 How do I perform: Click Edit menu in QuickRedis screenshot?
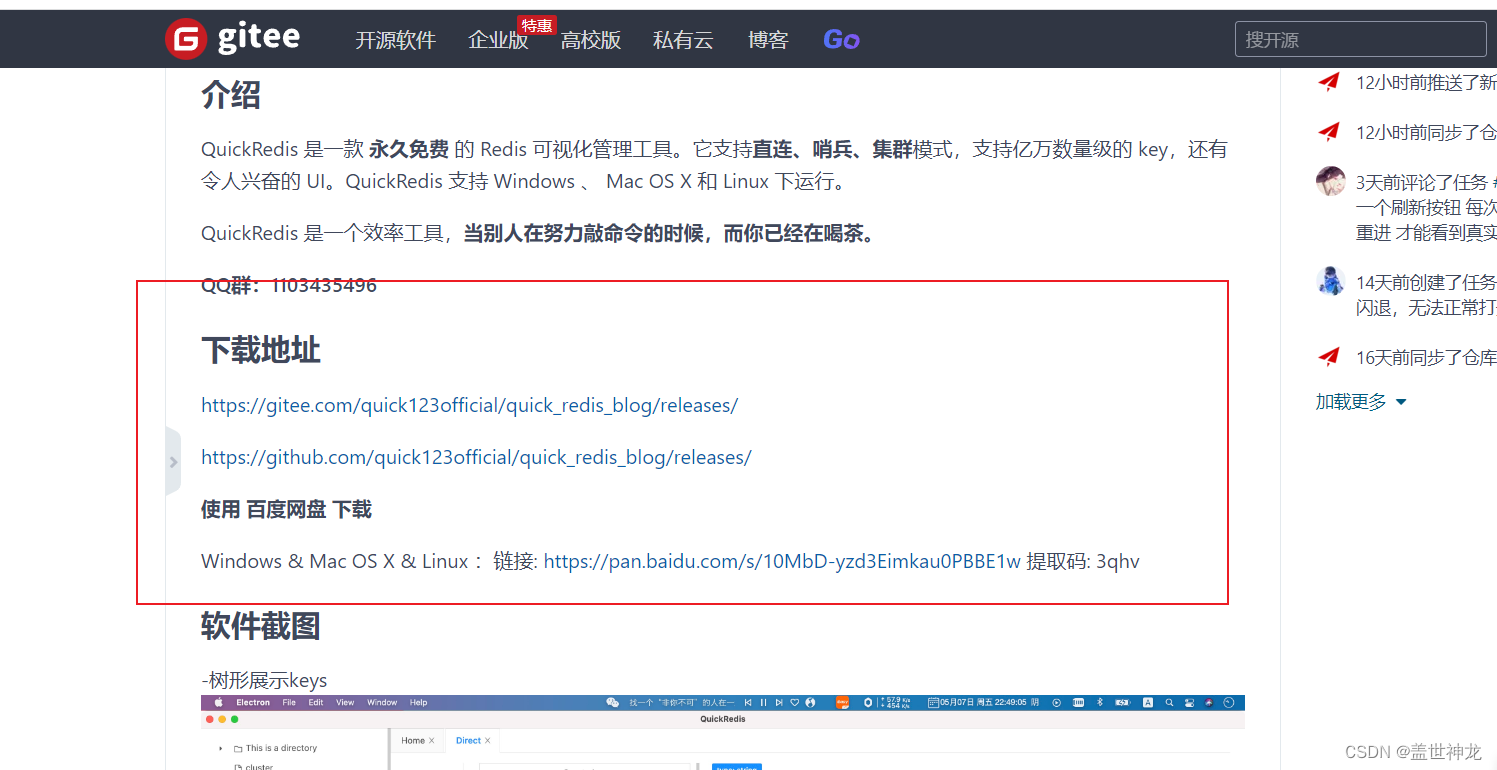[x=316, y=703]
